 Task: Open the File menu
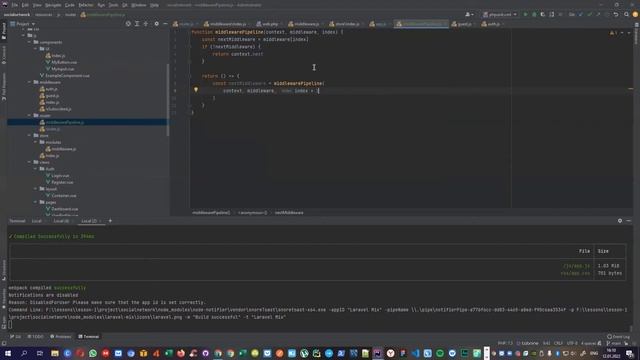point(15,5)
